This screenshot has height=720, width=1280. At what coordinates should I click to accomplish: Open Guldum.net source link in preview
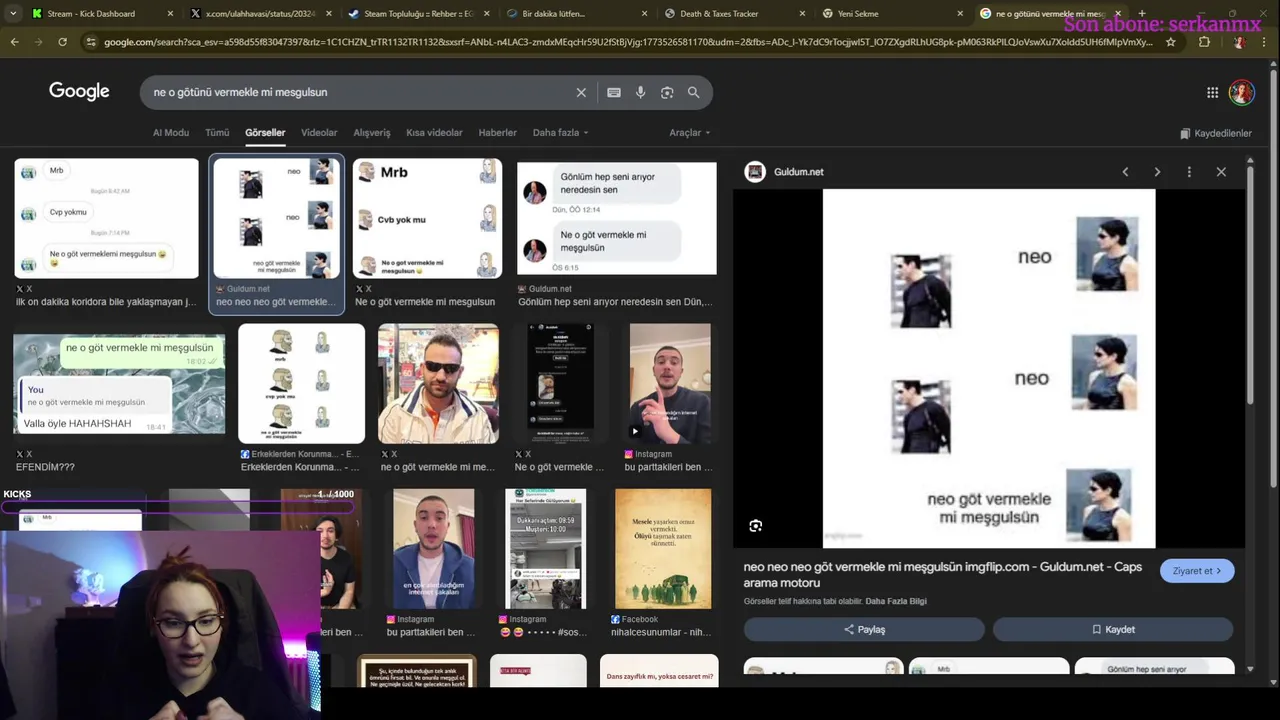(x=798, y=172)
